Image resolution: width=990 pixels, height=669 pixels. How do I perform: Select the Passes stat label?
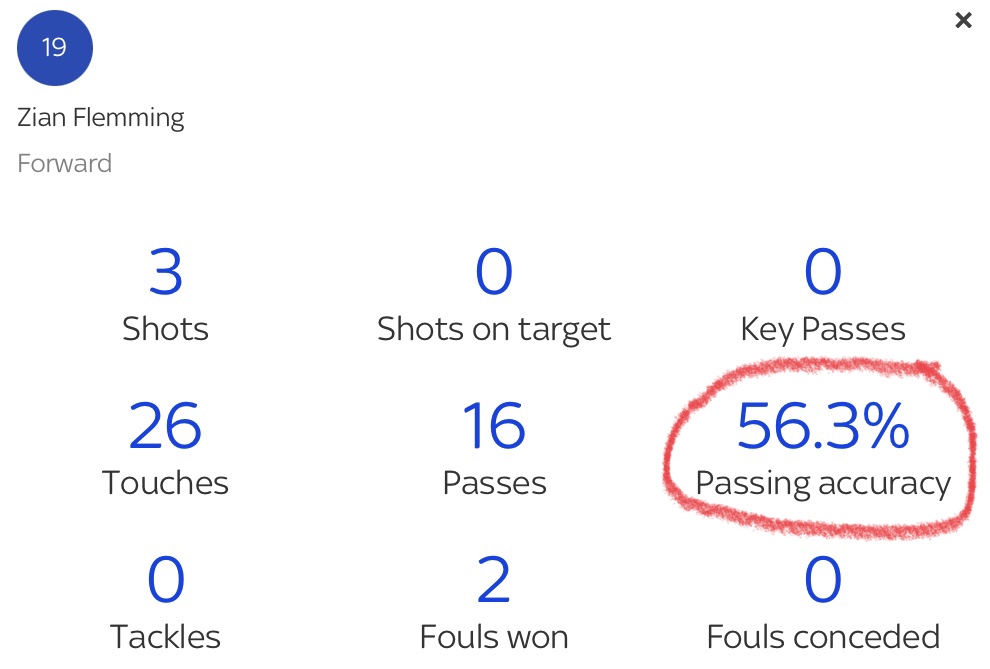(x=494, y=483)
